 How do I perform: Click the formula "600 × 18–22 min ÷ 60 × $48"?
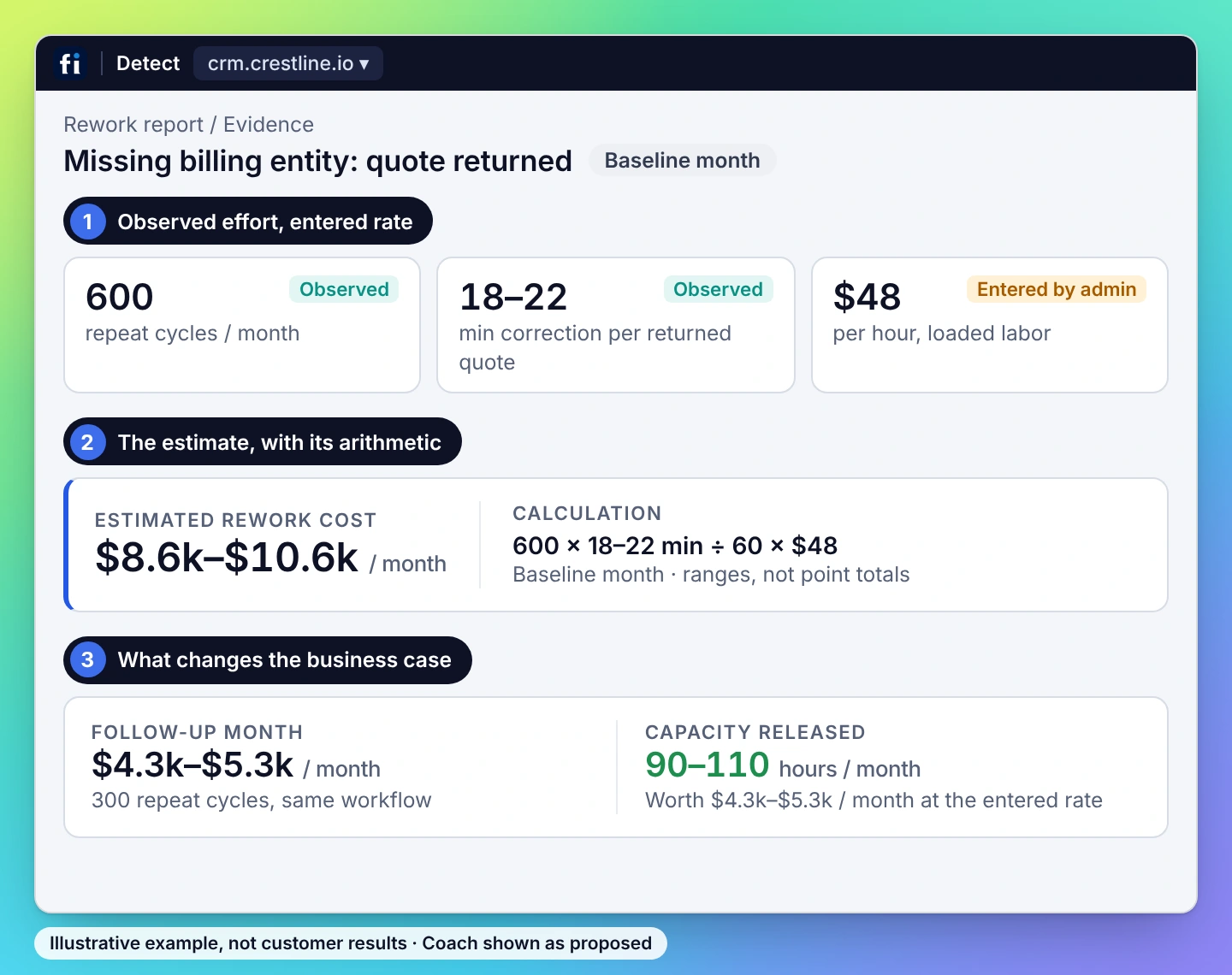point(675,546)
